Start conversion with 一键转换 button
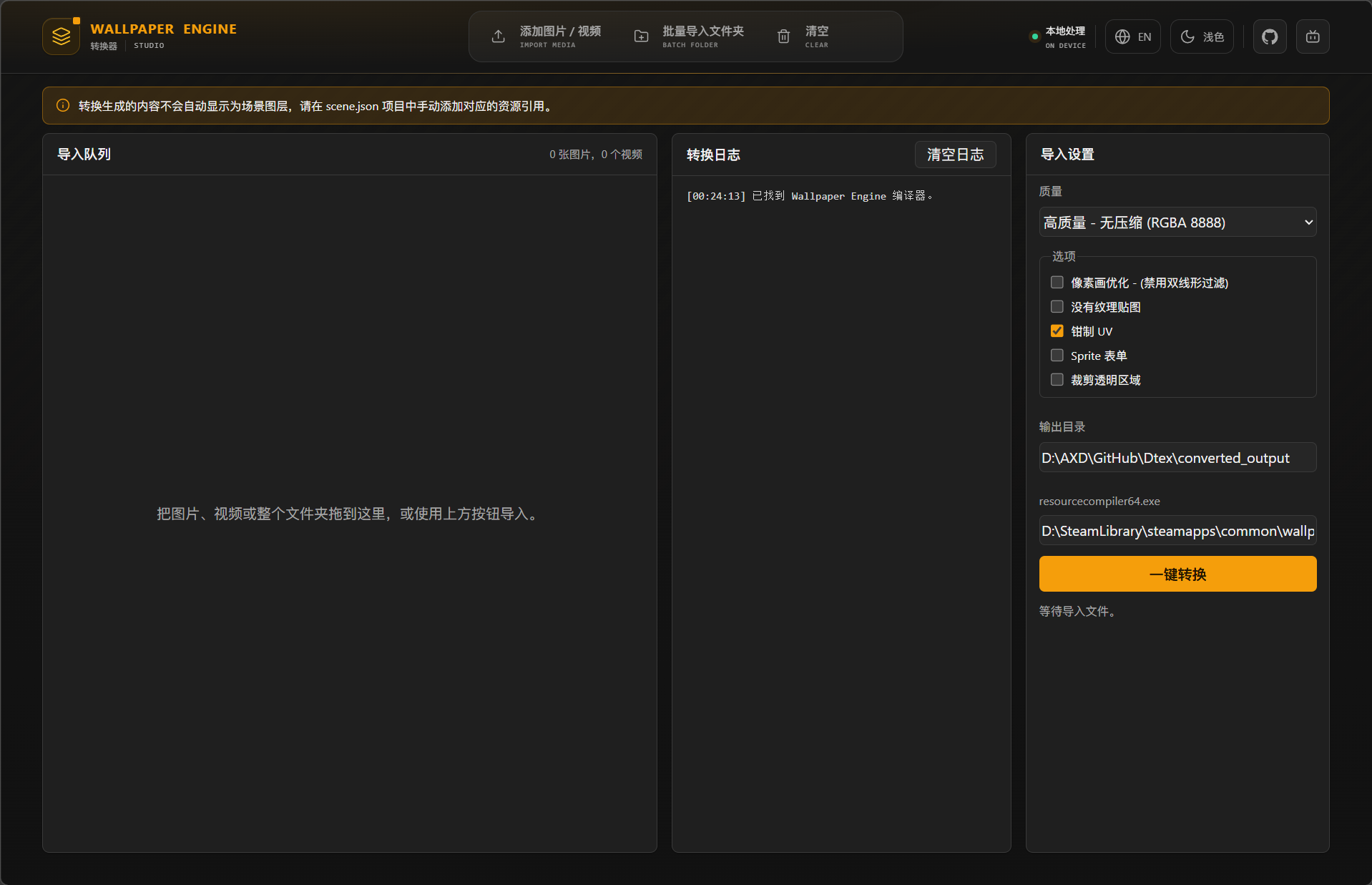This screenshot has height=885, width=1372. [x=1177, y=574]
